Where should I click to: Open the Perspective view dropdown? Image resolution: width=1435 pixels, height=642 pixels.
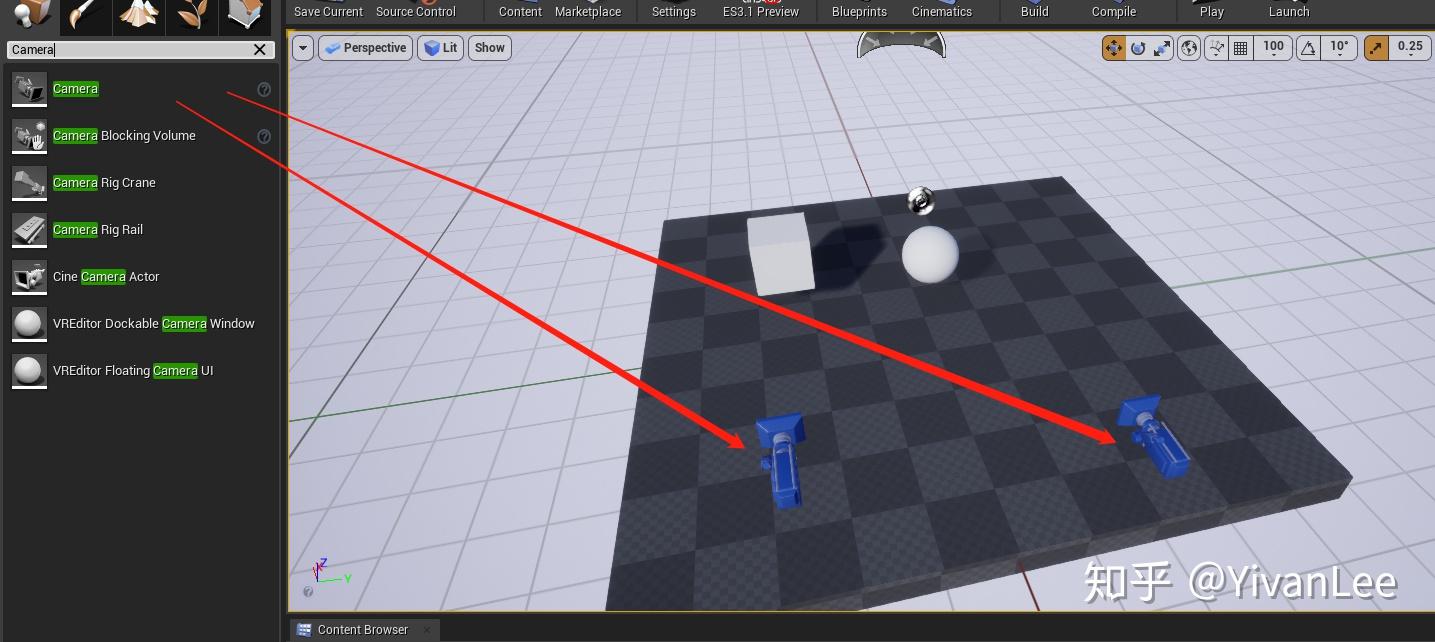(365, 47)
